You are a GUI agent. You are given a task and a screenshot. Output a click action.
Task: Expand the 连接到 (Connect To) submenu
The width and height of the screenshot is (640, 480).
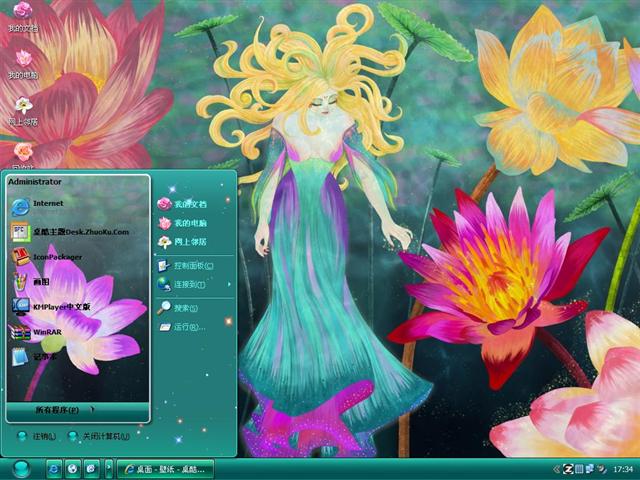click(190, 285)
